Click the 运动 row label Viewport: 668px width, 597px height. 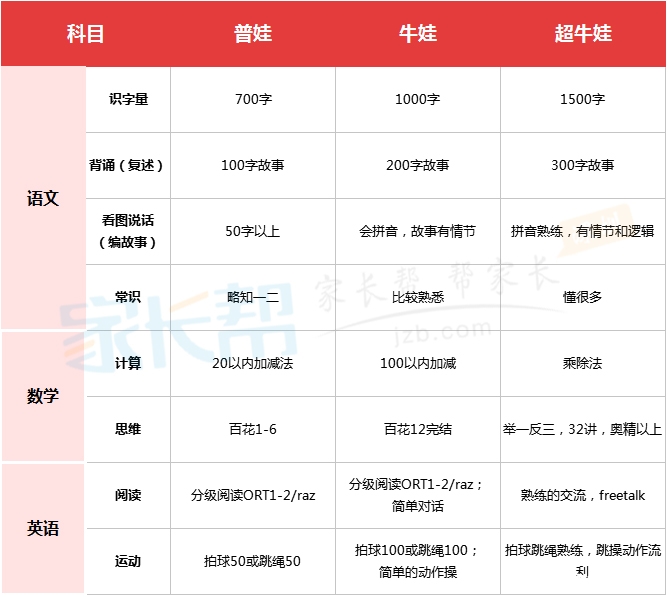tap(128, 561)
